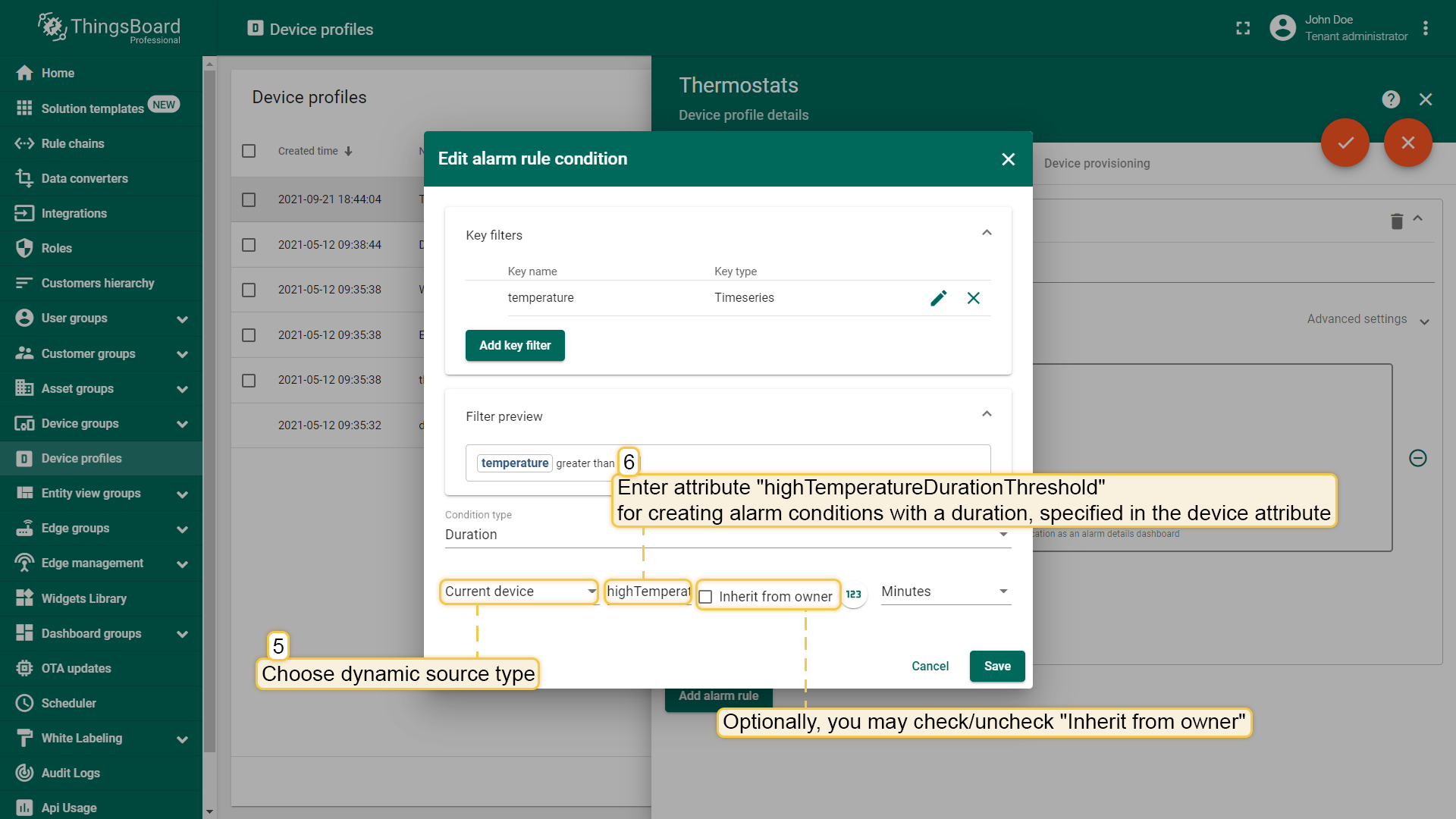The image size is (1456, 819).
Task: Toggle fullscreen mode icon in header
Action: (x=1243, y=28)
